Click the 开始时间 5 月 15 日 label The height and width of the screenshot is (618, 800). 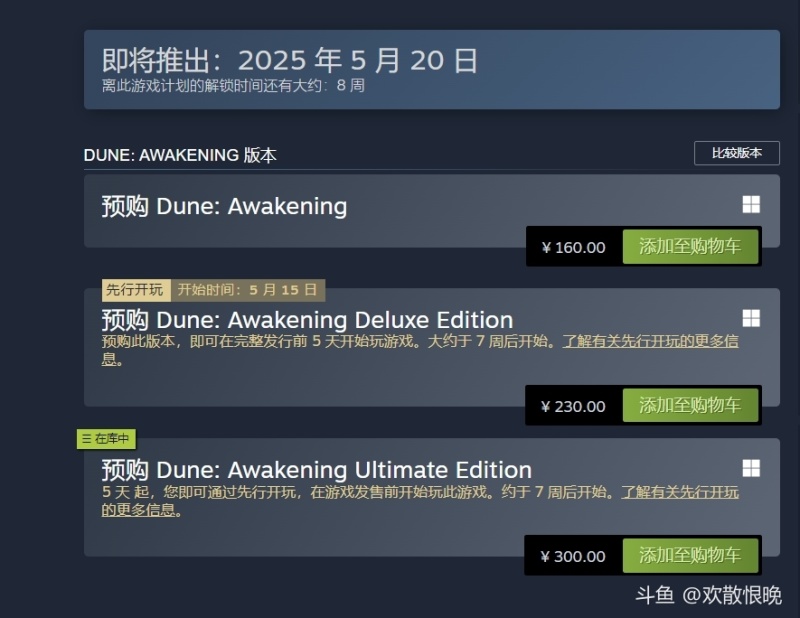coord(247,290)
